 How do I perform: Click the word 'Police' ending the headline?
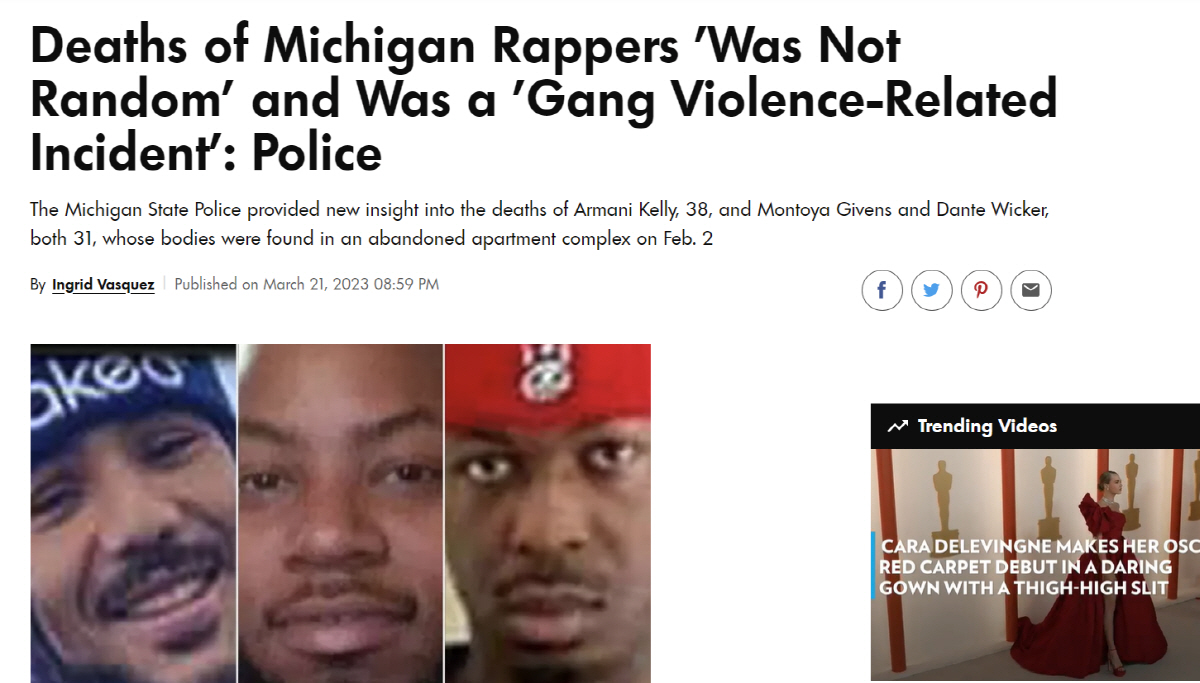317,153
